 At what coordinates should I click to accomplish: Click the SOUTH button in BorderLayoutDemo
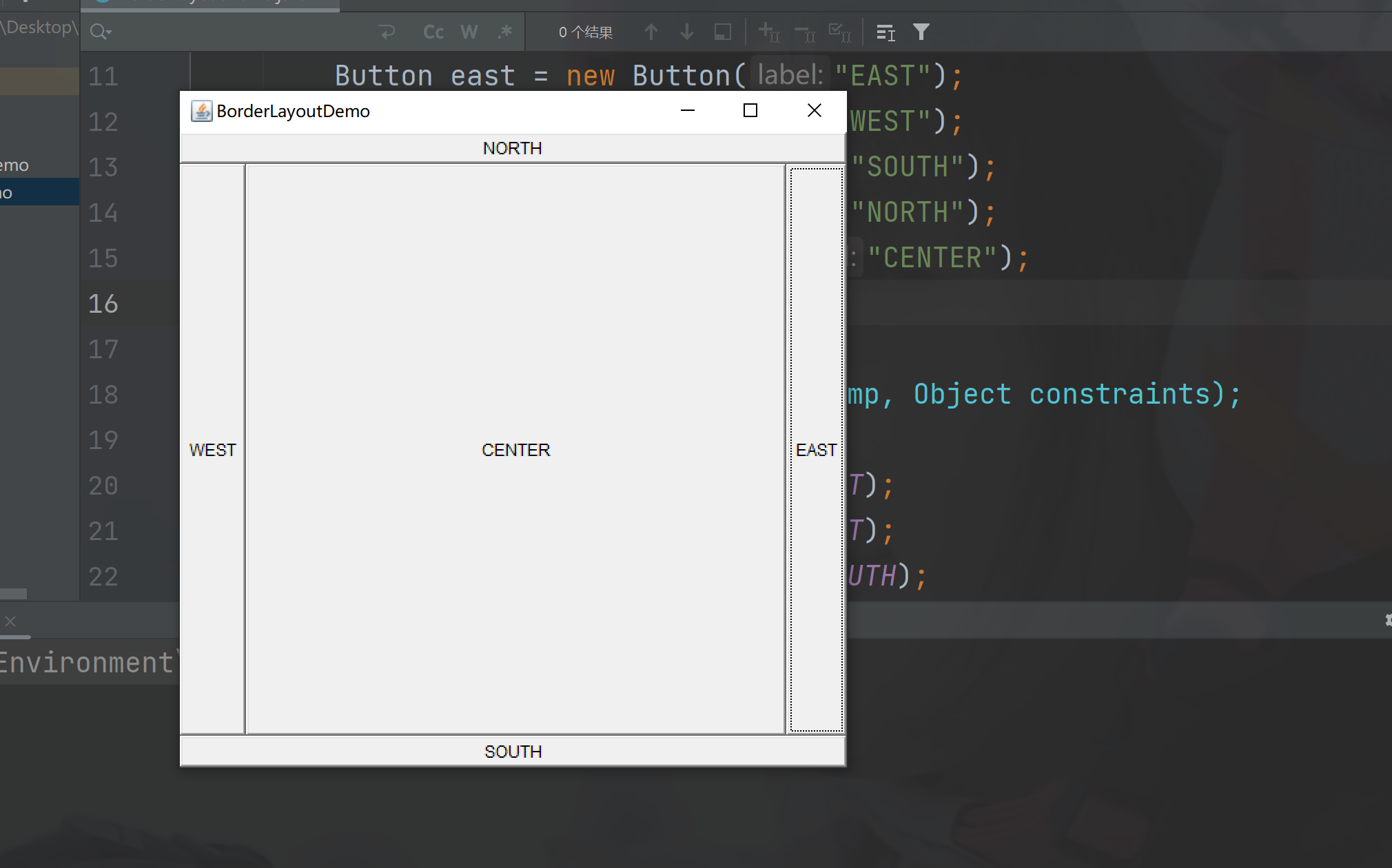click(512, 751)
